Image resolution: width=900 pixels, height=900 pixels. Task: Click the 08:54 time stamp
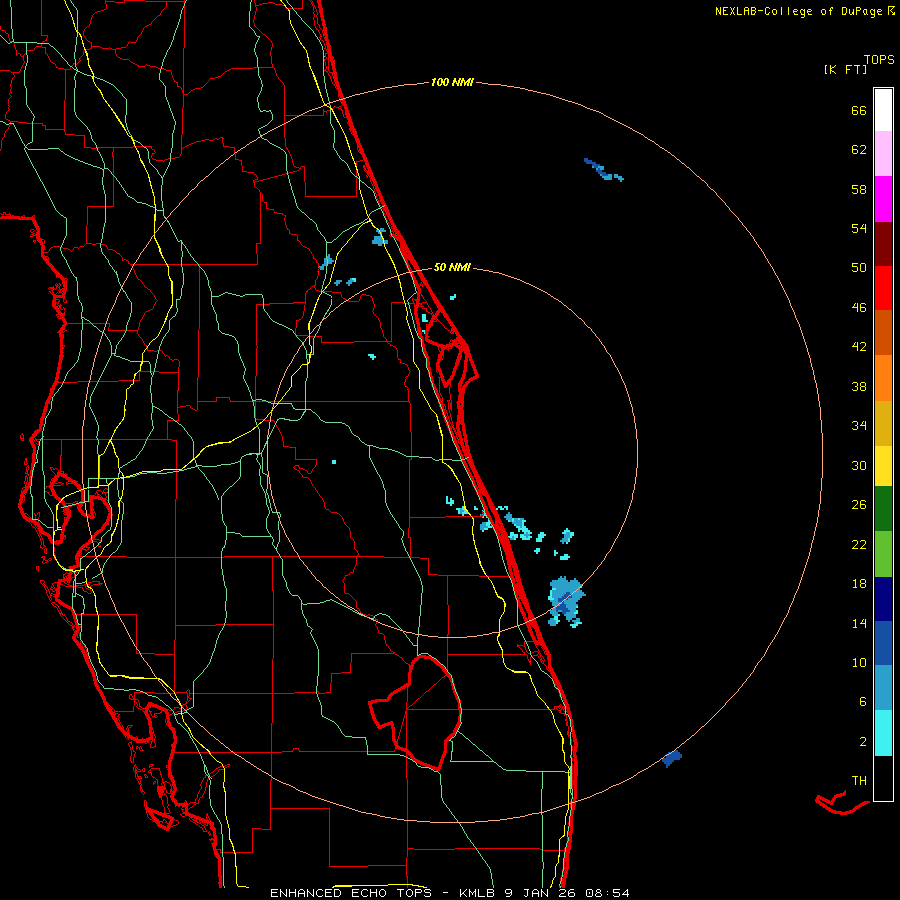[607, 893]
